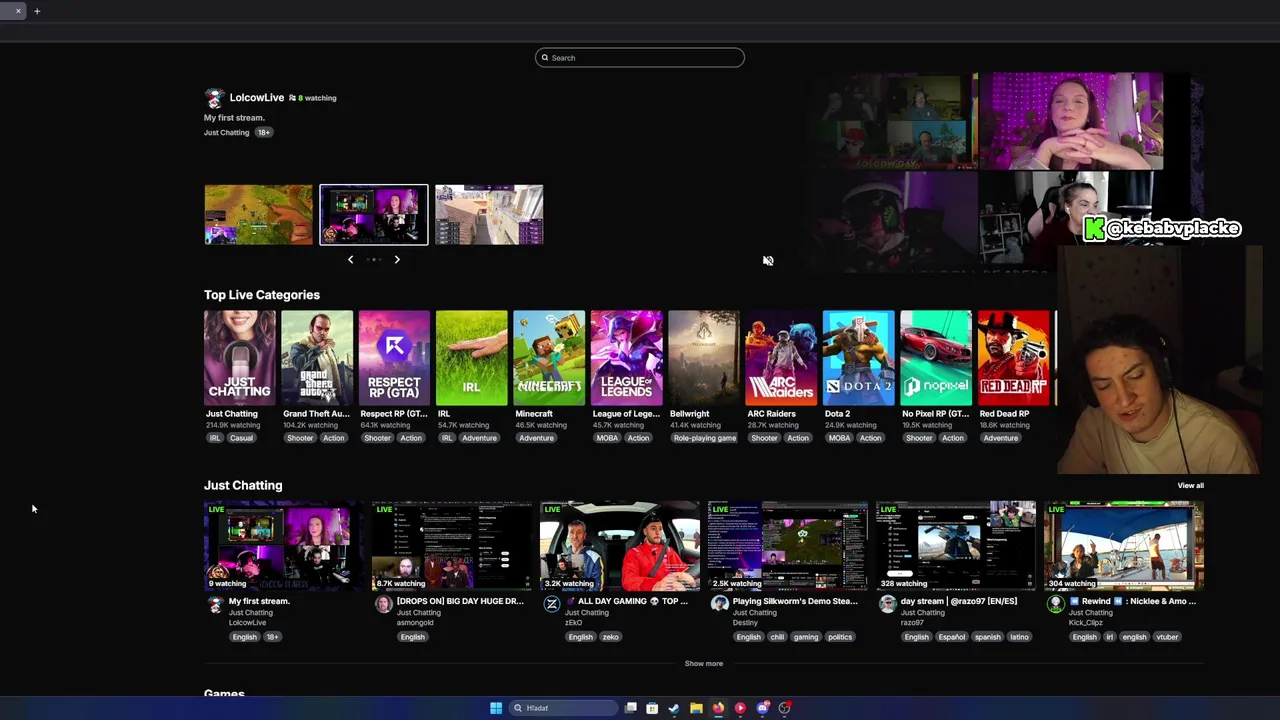Click the zeko tag on zEkO's stream
The width and height of the screenshot is (1280, 720).
pyautogui.click(x=610, y=637)
